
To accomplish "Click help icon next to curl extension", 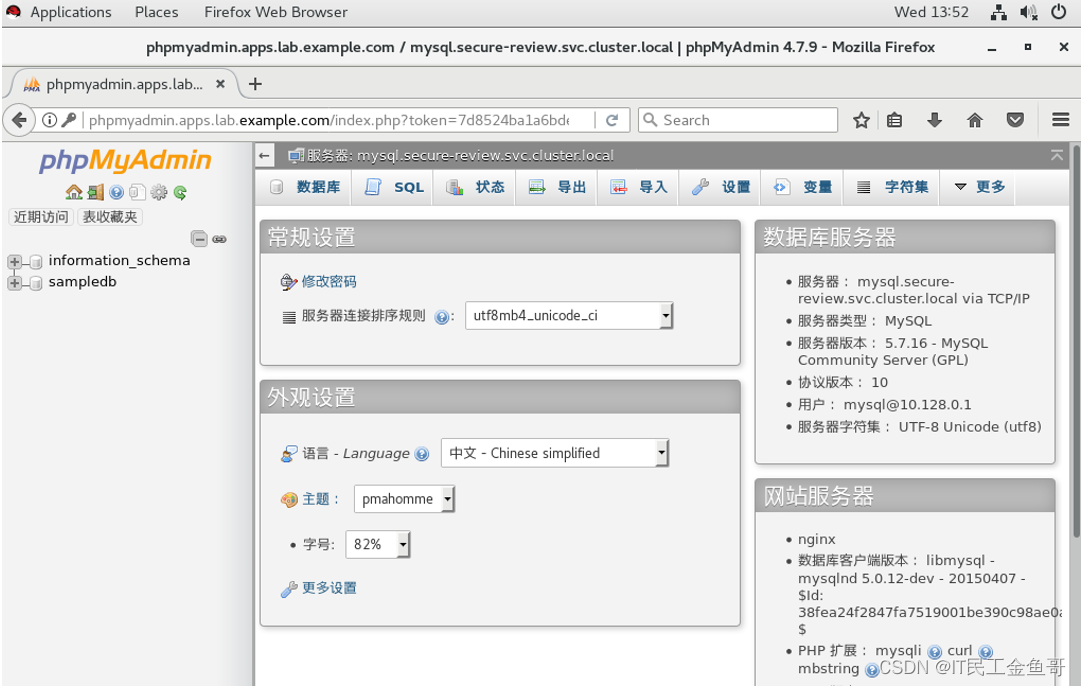I will click(x=986, y=652).
